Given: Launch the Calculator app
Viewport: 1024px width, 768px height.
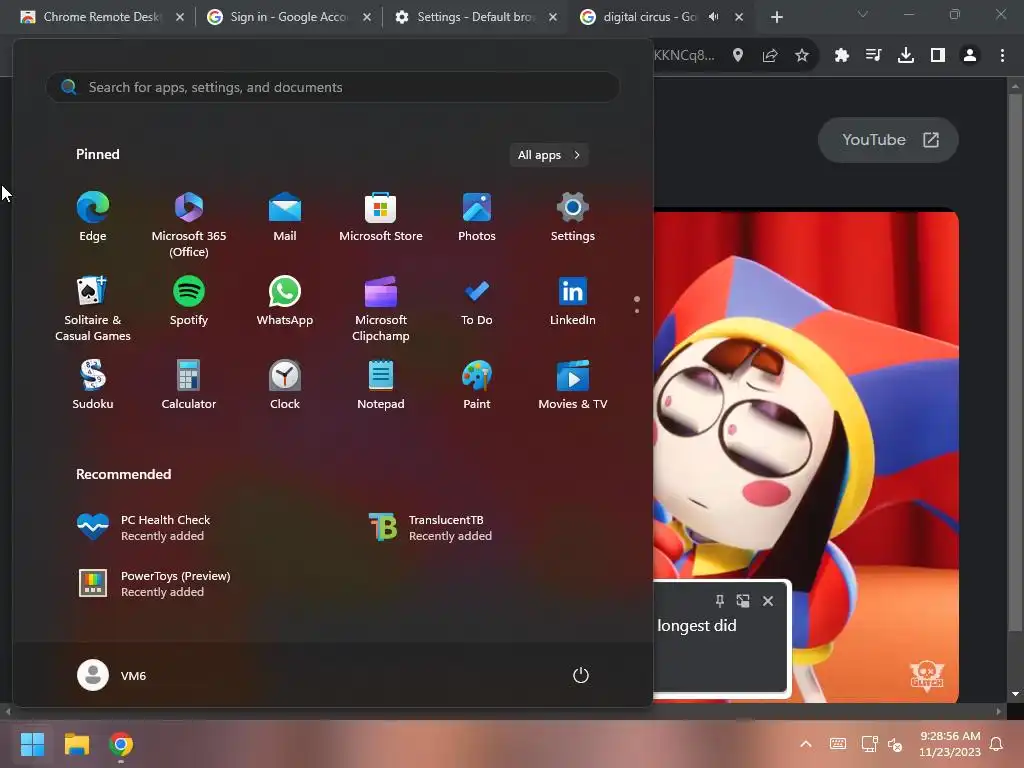Looking at the screenshot, I should click(189, 385).
